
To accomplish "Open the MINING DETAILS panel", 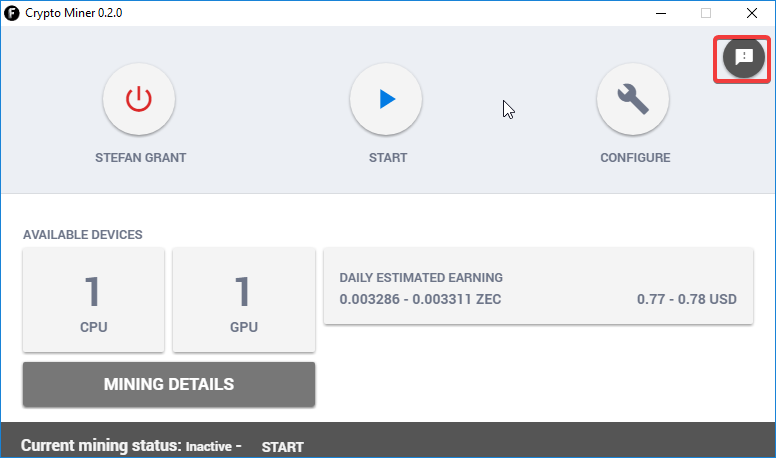I will click(x=169, y=384).
